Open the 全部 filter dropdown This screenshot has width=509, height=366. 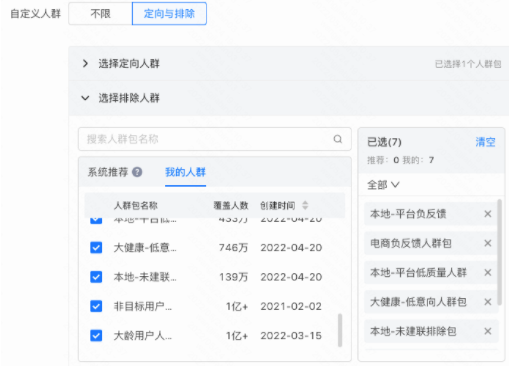pos(383,184)
